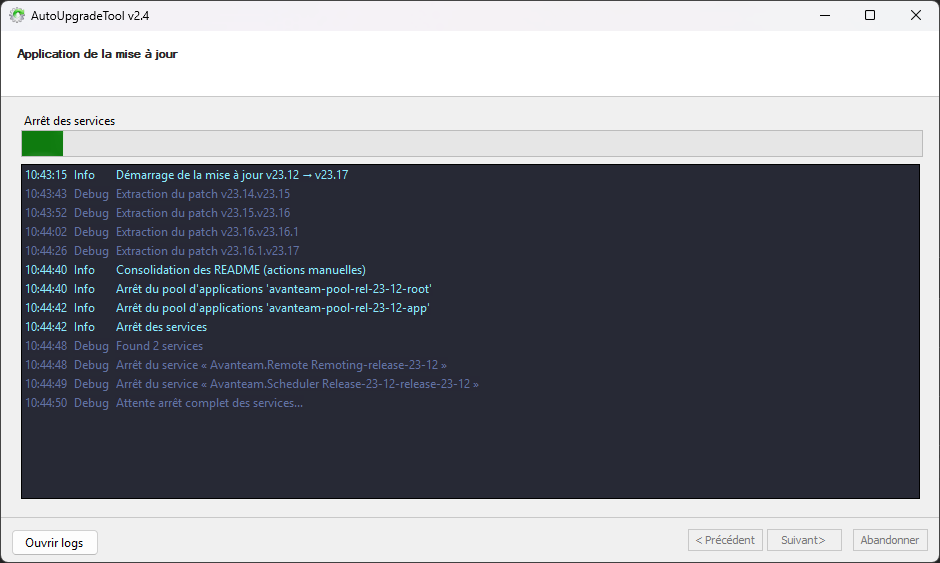This screenshot has height=563, width=940.
Task: Select the Avanteam.Scheduler service log line
Action: coord(297,384)
